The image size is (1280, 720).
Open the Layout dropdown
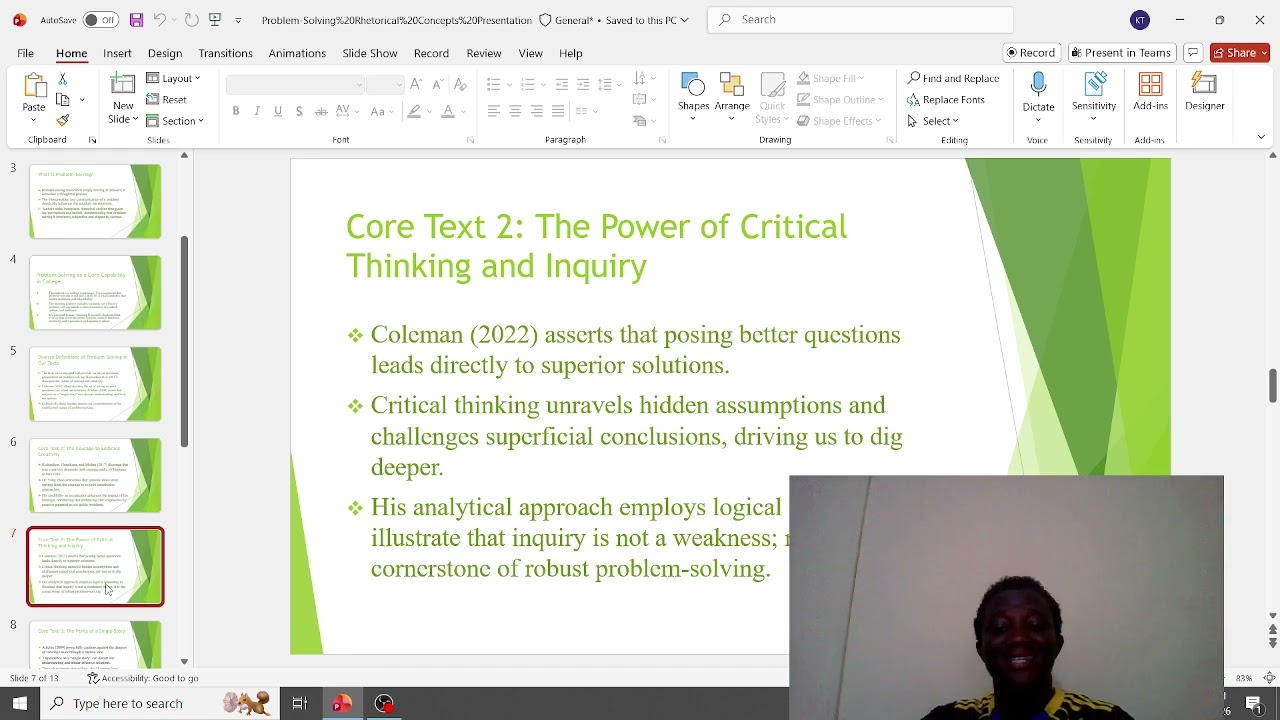[173, 78]
